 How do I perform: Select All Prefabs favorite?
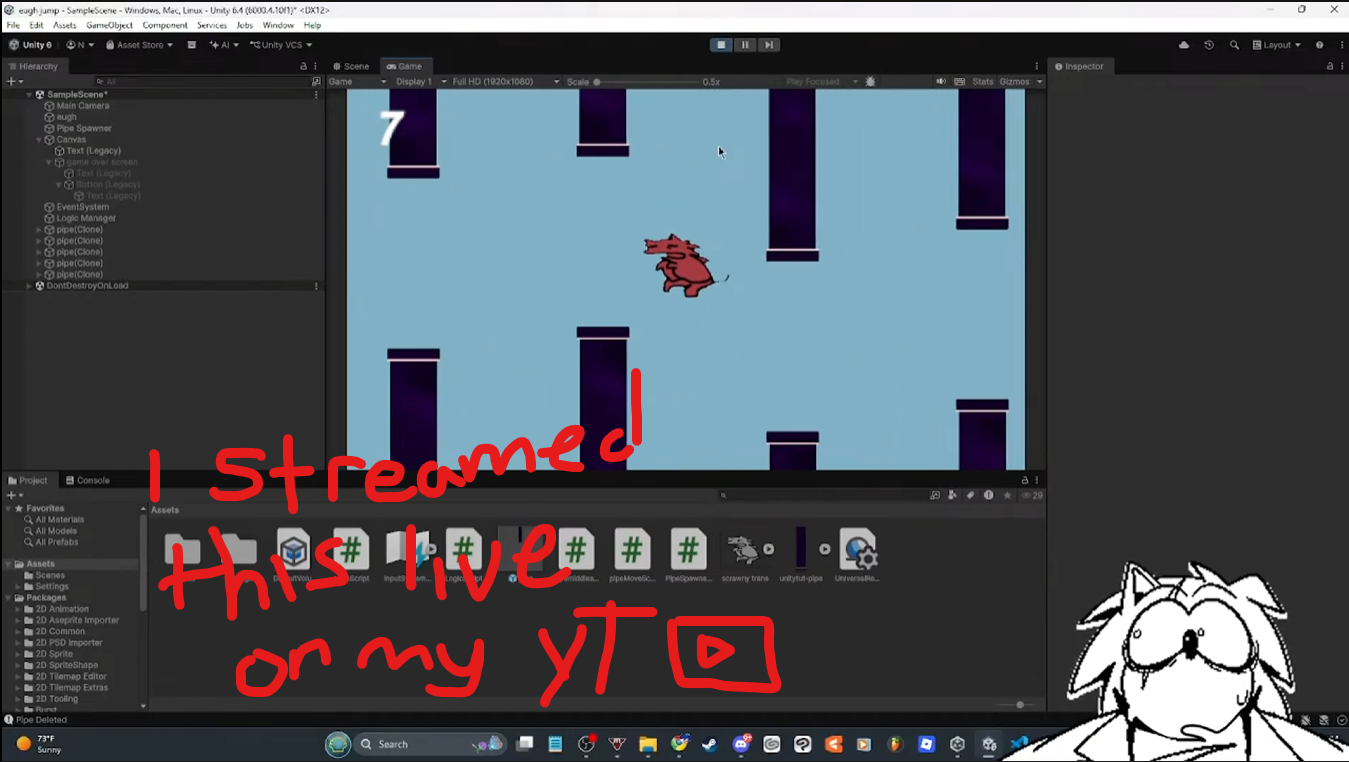pos(57,542)
